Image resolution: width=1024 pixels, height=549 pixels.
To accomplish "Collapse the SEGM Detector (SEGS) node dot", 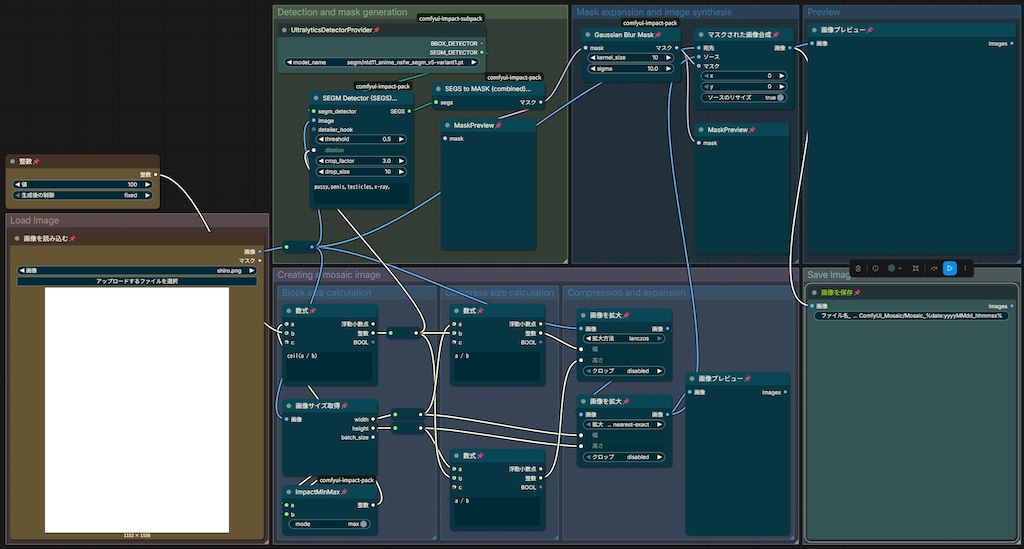I will pos(316,98).
